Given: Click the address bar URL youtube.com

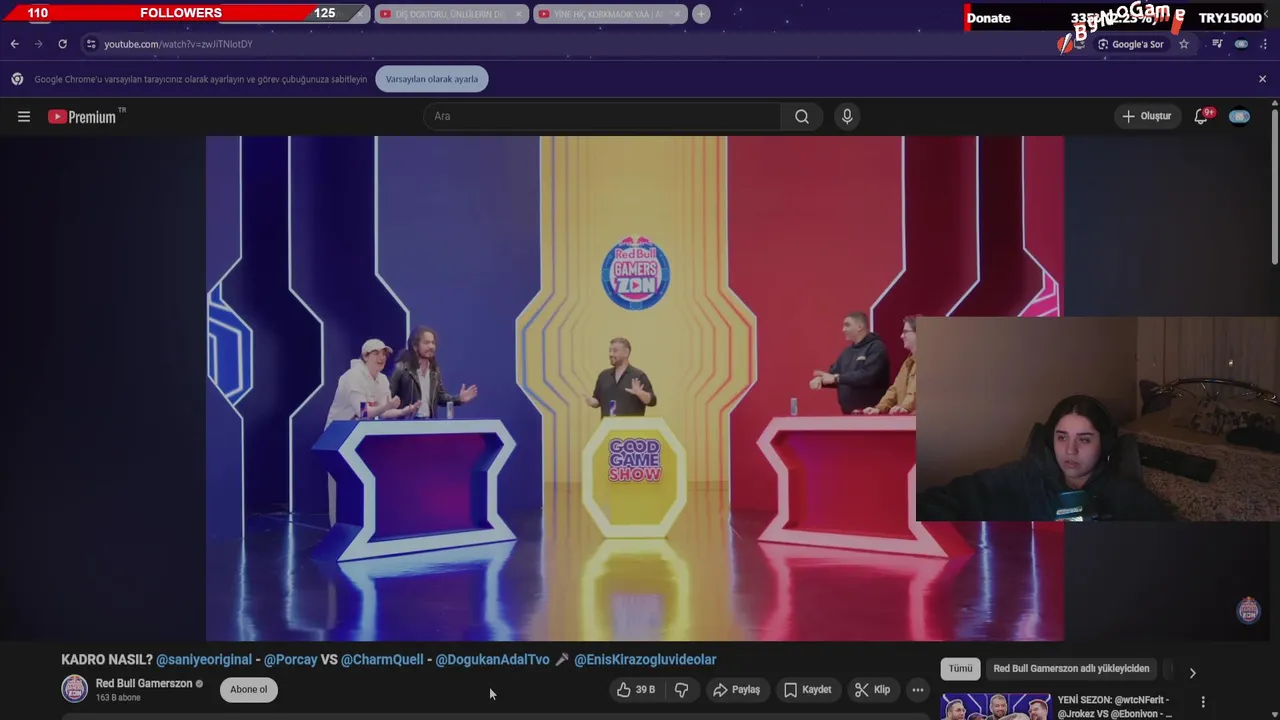Looking at the screenshot, I should (178, 44).
